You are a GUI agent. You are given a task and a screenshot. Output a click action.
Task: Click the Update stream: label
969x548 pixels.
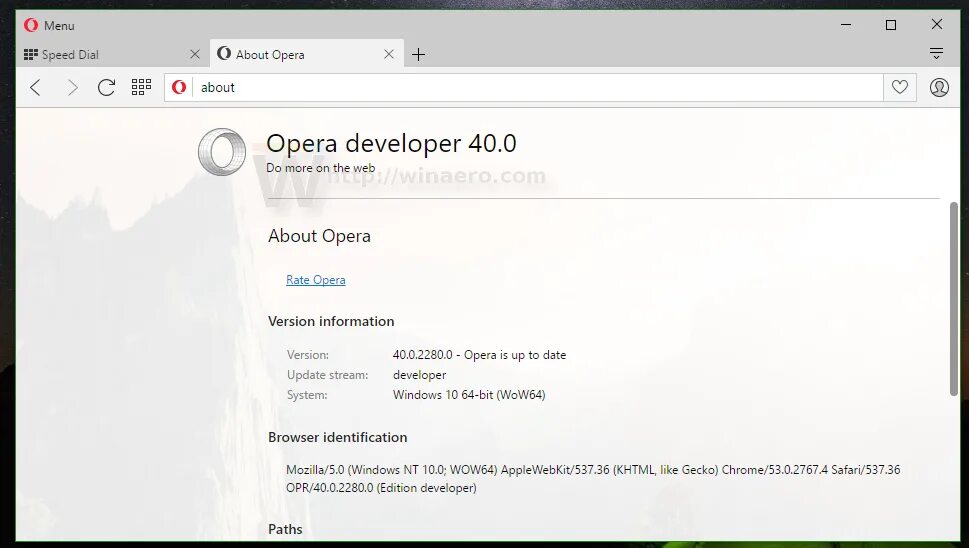pos(328,375)
